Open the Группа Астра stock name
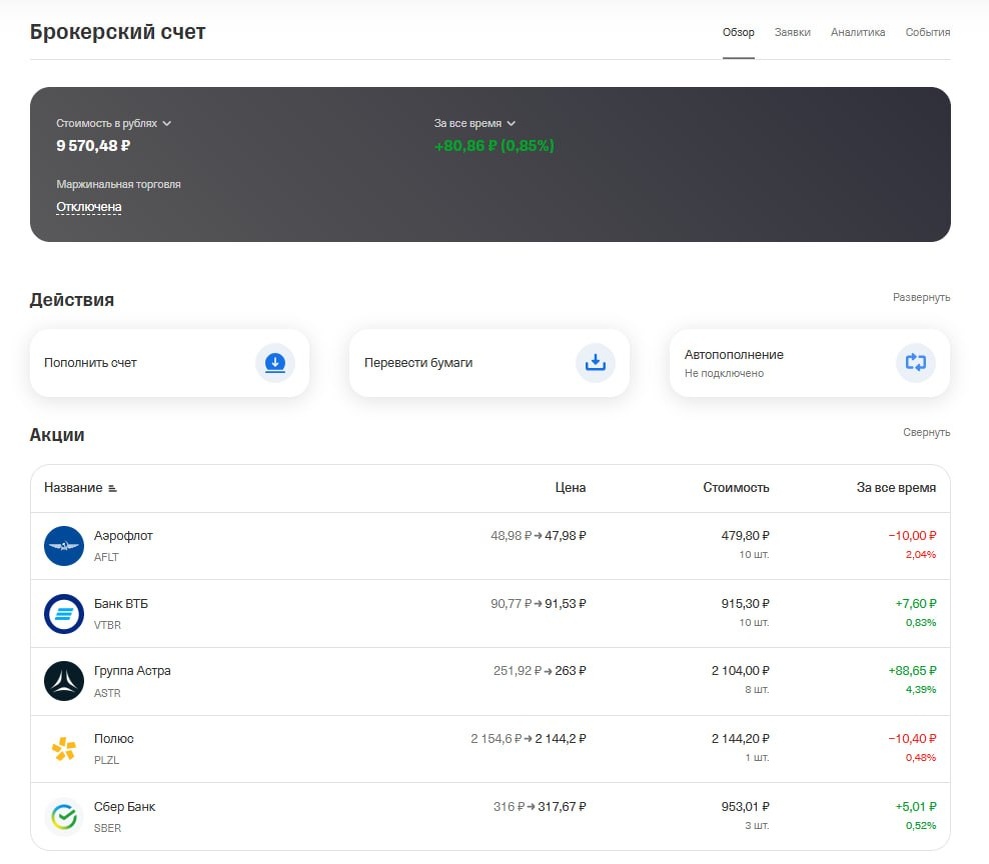Screen dimensions: 989x864 point(132,671)
